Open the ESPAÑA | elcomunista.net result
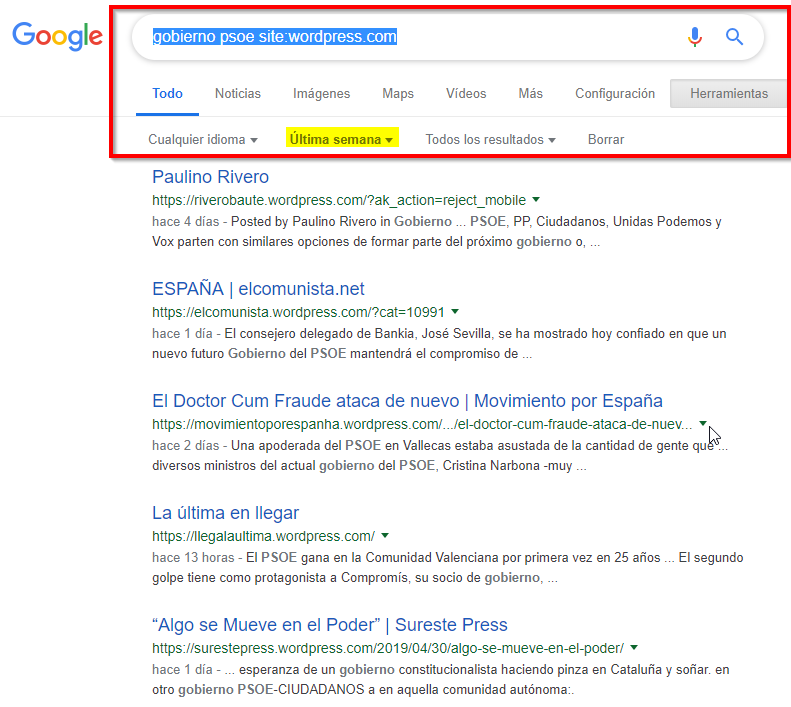 click(258, 289)
